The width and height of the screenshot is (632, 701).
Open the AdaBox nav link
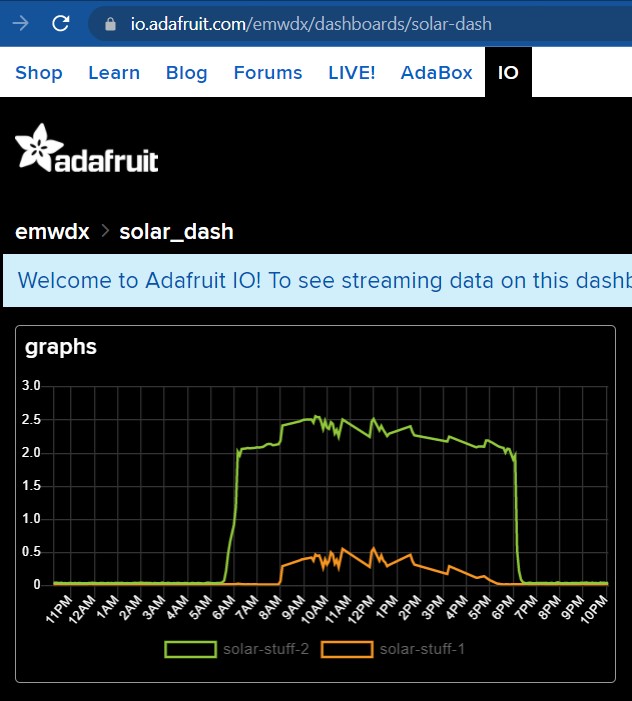click(x=436, y=72)
